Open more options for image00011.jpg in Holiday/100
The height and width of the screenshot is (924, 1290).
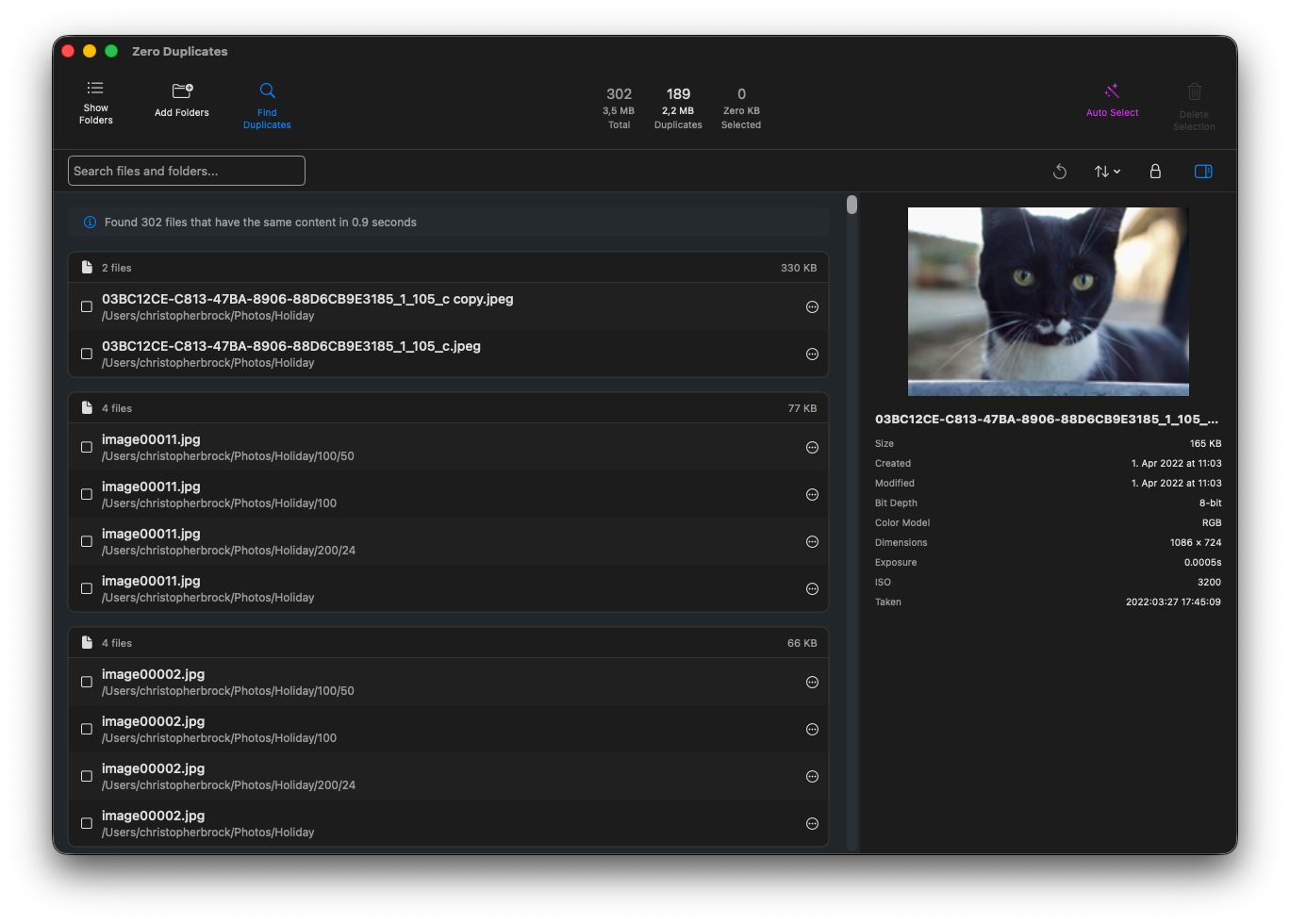click(x=812, y=494)
